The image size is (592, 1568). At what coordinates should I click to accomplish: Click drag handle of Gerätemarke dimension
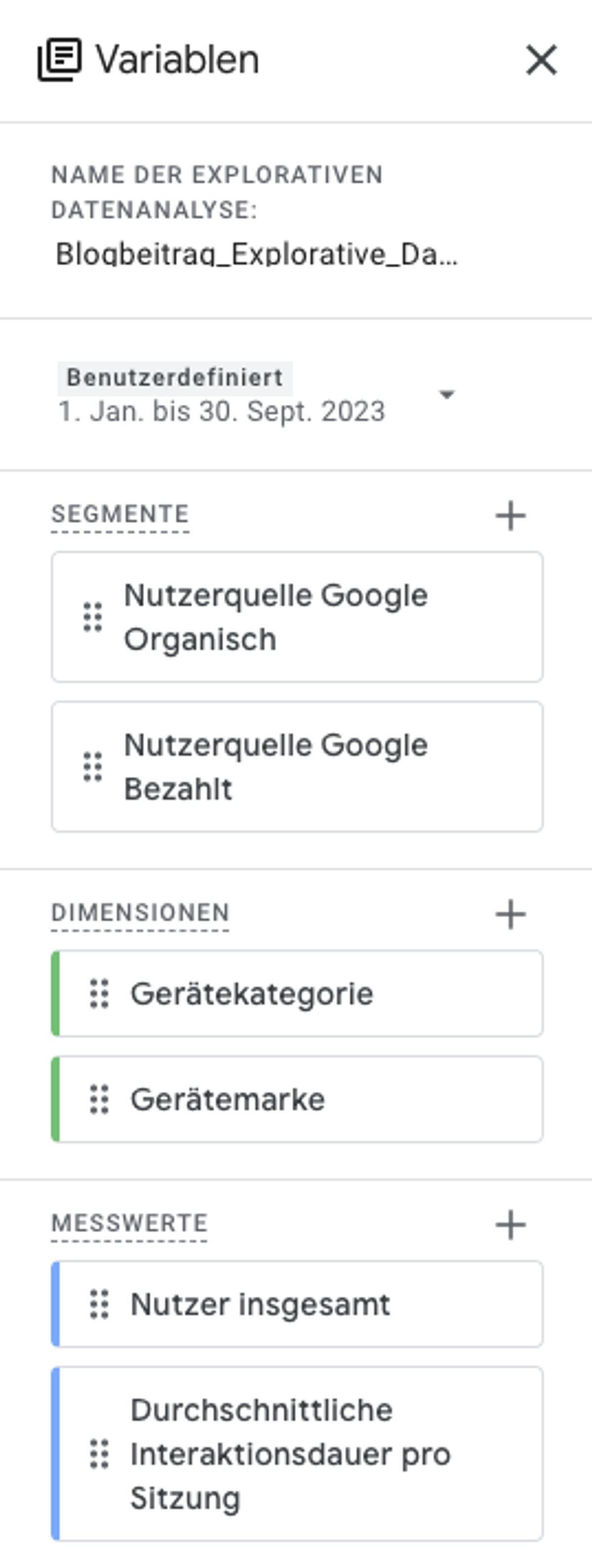[99, 1099]
